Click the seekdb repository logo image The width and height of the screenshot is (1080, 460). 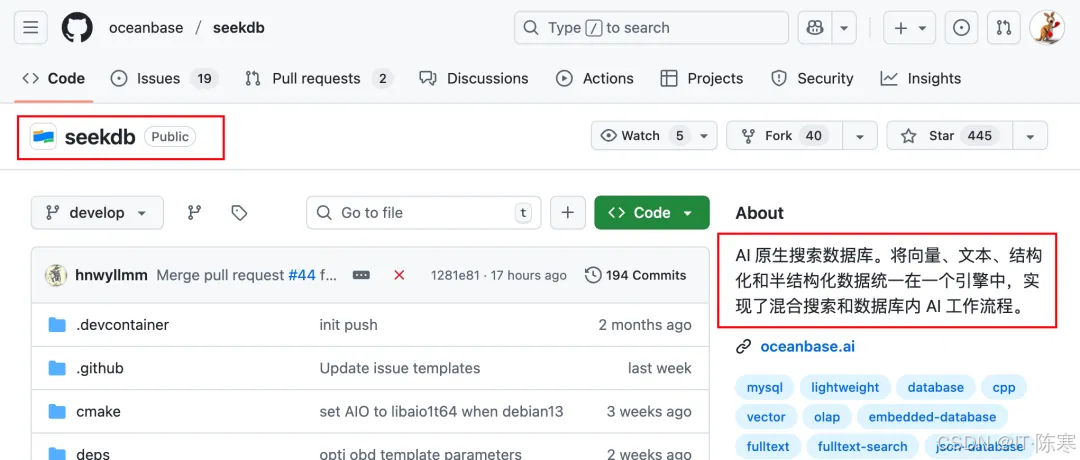point(43,136)
